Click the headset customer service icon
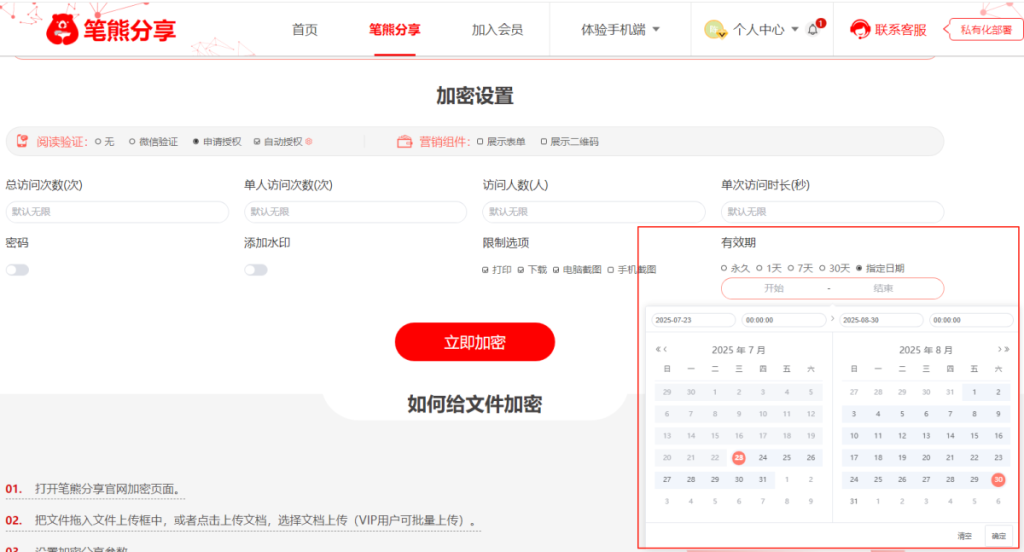 859,29
